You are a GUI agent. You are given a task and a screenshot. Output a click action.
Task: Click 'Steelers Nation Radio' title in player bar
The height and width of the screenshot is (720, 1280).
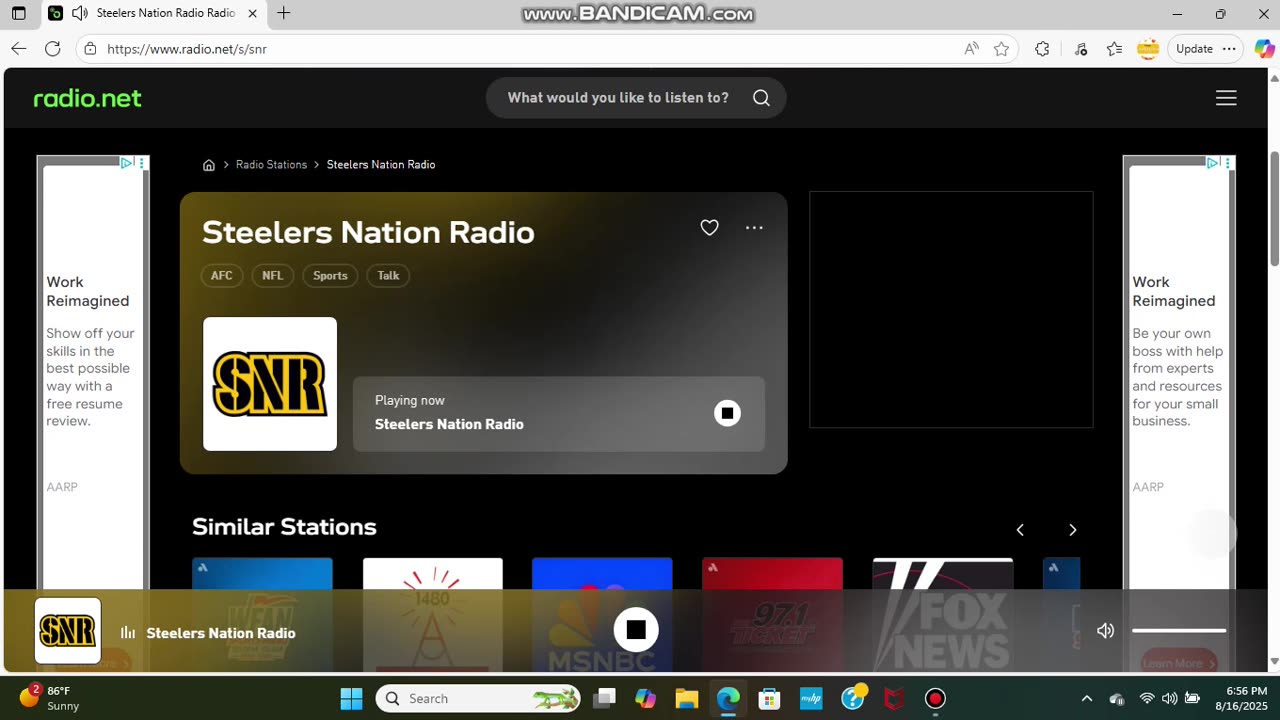[221, 633]
